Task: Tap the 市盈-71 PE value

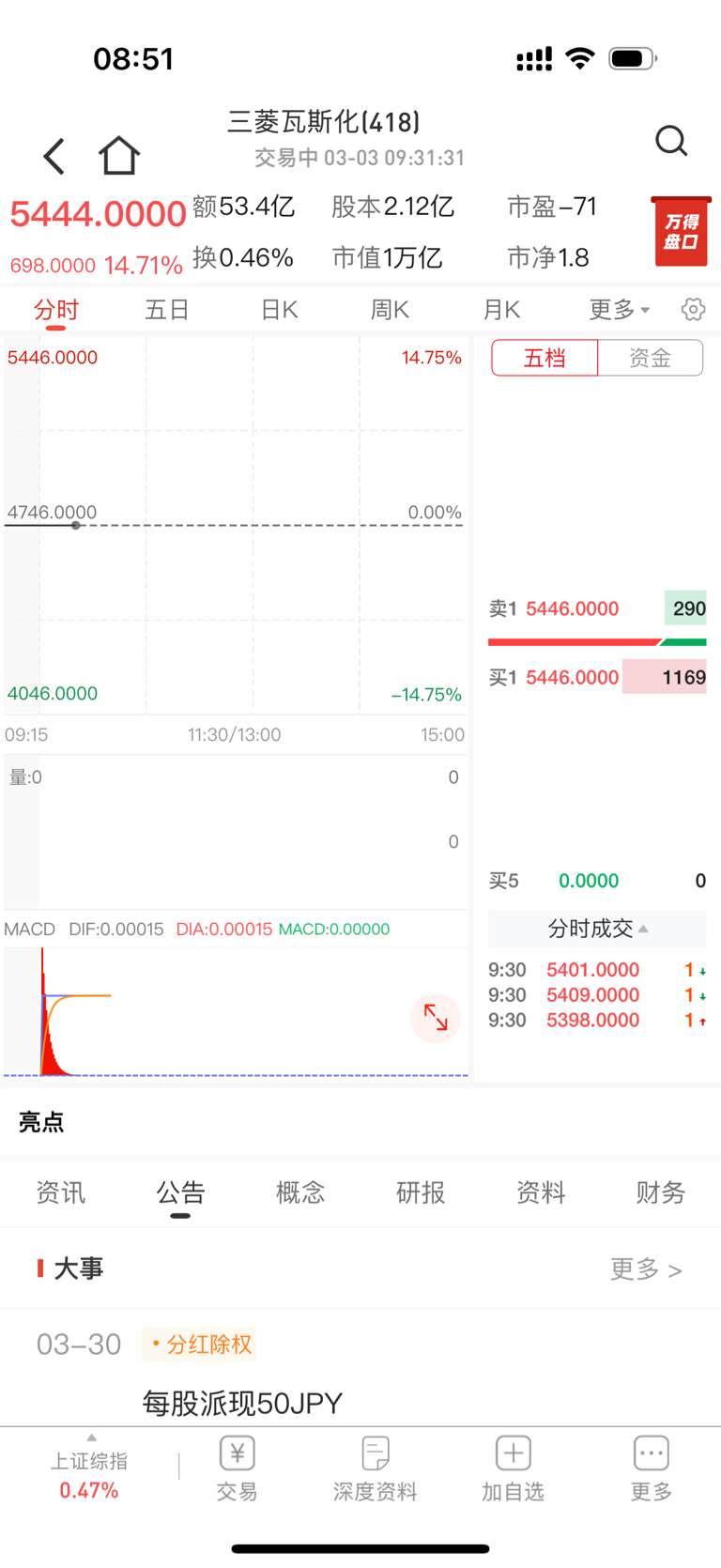Action: pos(552,207)
